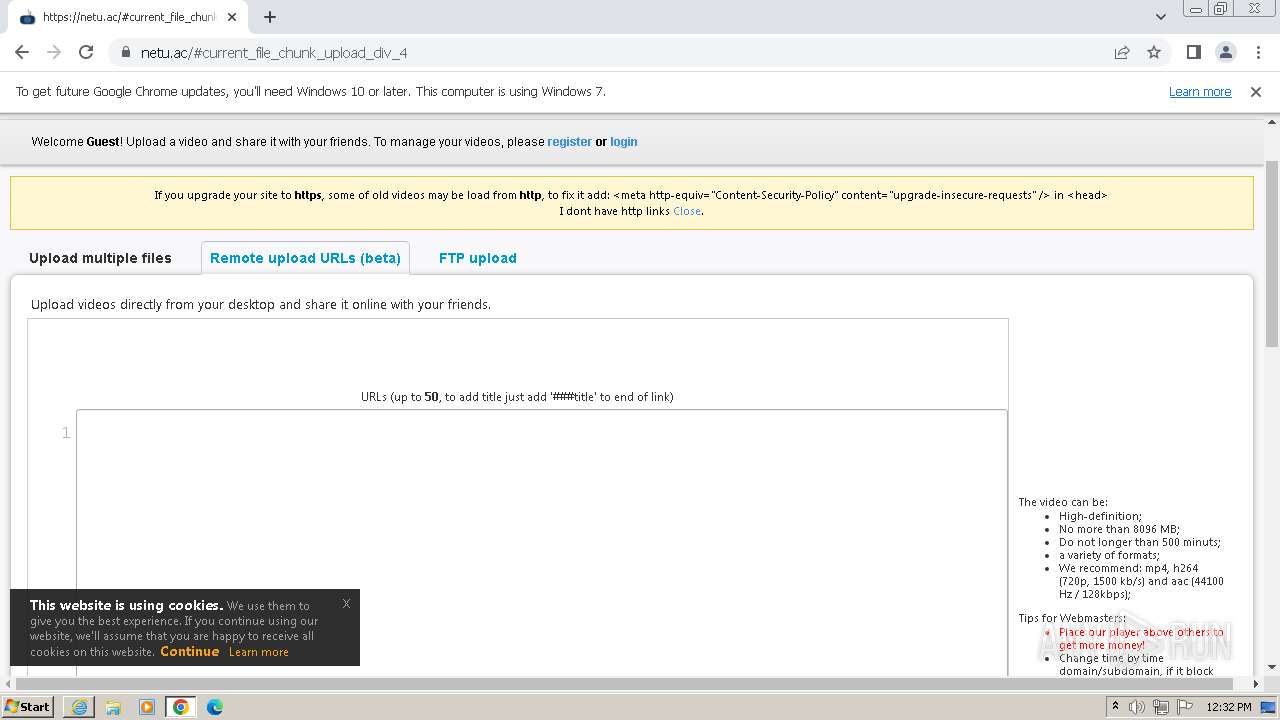Viewport: 1280px width, 720px height.
Task: Open the network status tray icon
Action: [1161, 707]
